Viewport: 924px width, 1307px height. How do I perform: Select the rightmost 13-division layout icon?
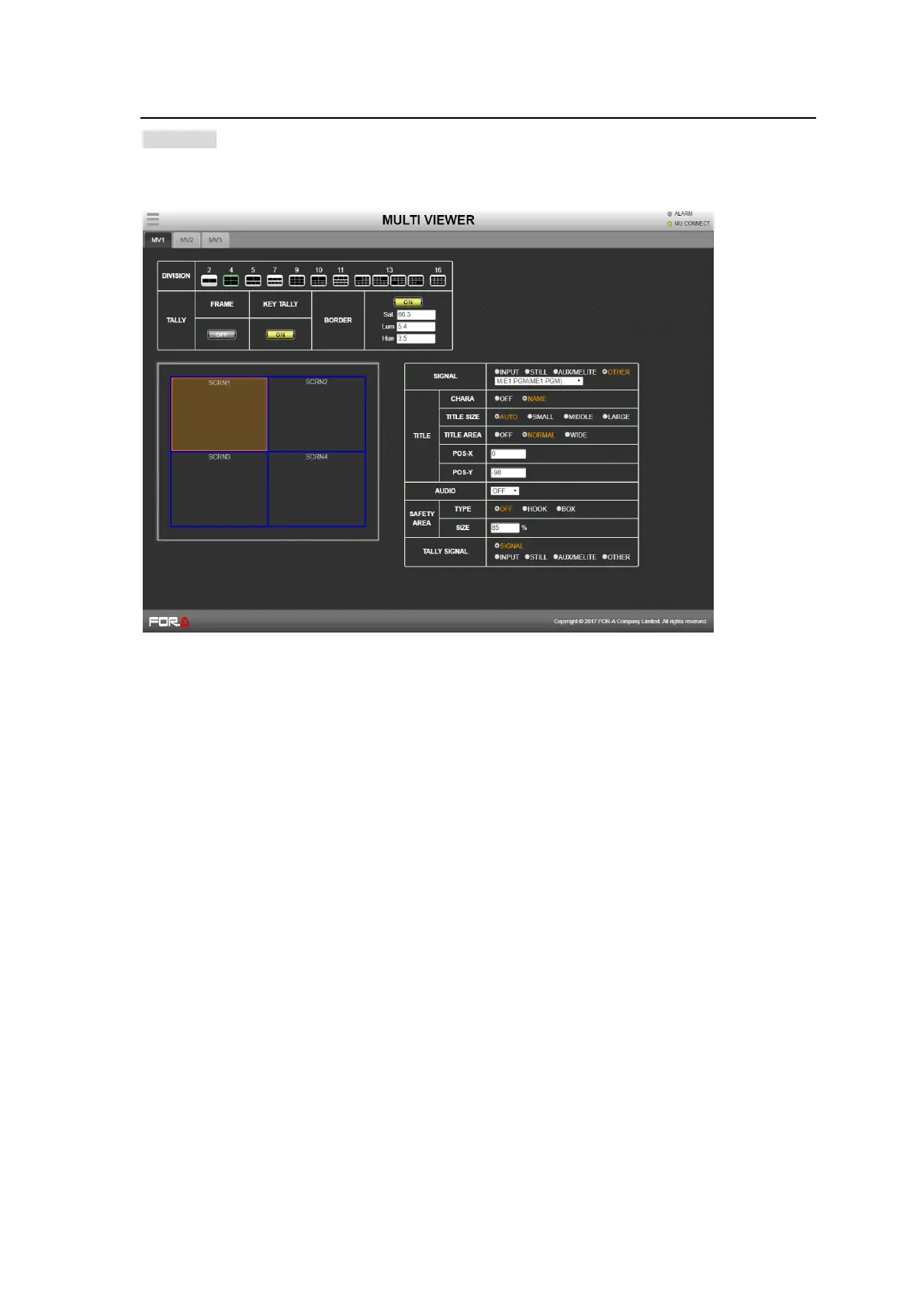tap(416, 281)
